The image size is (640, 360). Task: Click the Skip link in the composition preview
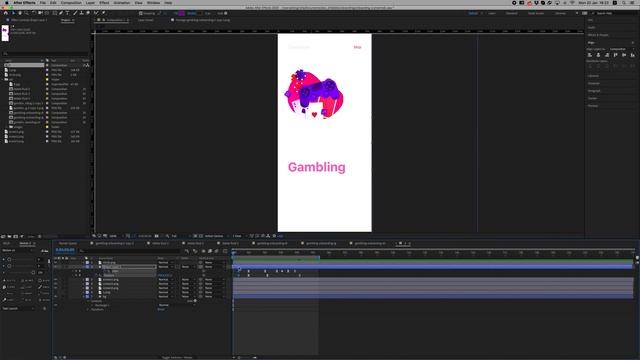357,47
